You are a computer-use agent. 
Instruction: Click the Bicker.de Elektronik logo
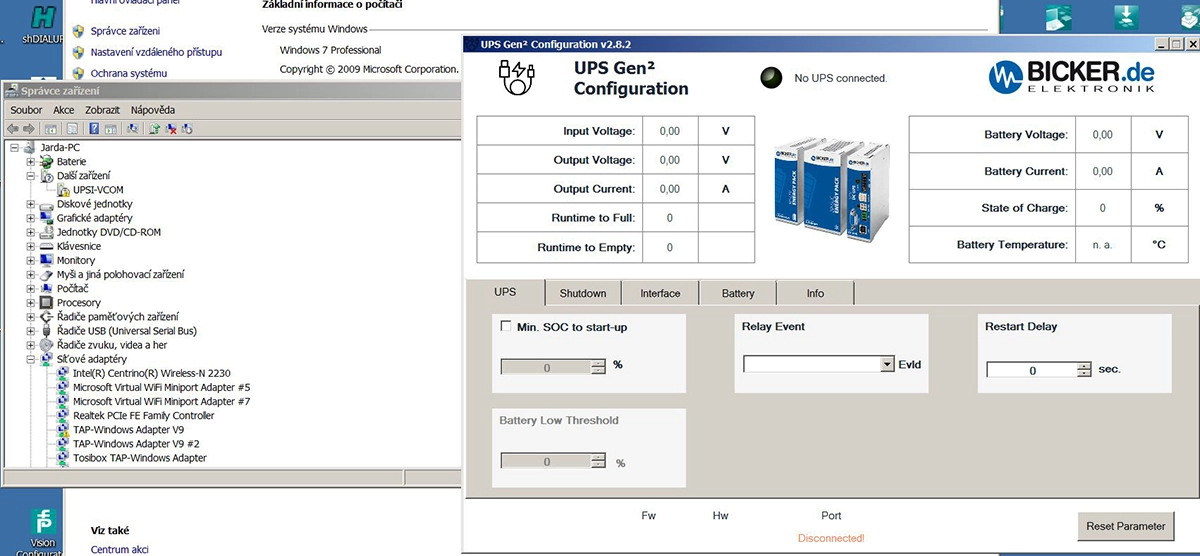pyautogui.click(x=1073, y=75)
